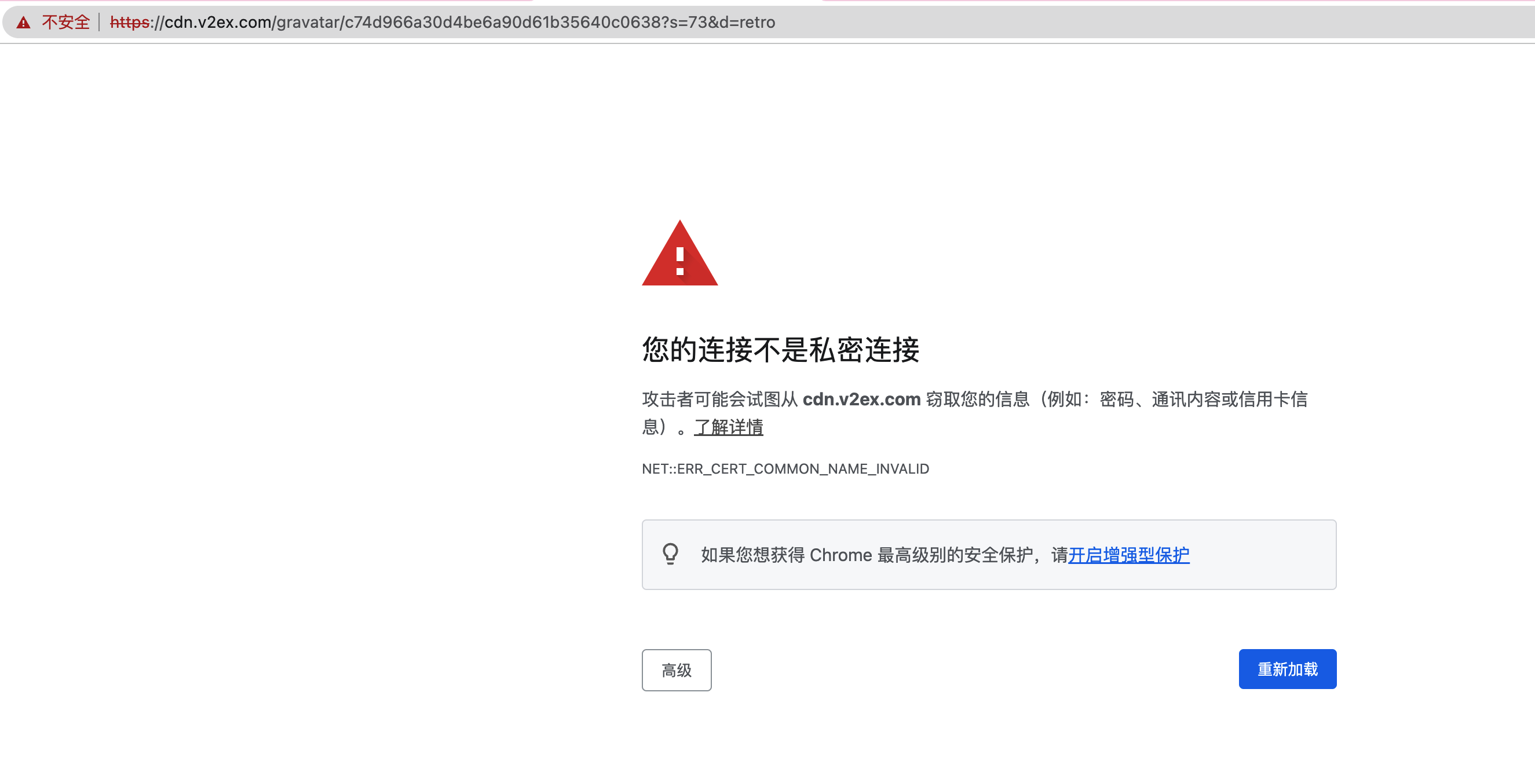Click the struck-through https in the URL
The height and width of the screenshot is (784, 1535).
[129, 23]
